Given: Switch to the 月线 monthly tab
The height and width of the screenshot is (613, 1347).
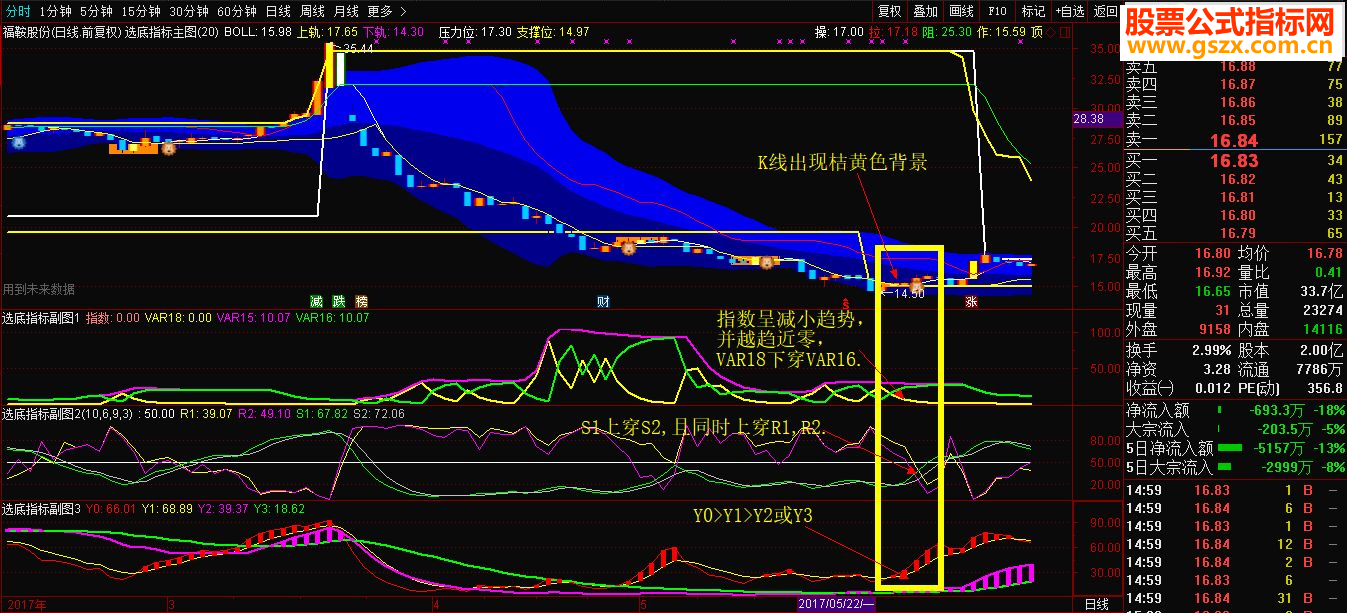Looking at the screenshot, I should (346, 11).
